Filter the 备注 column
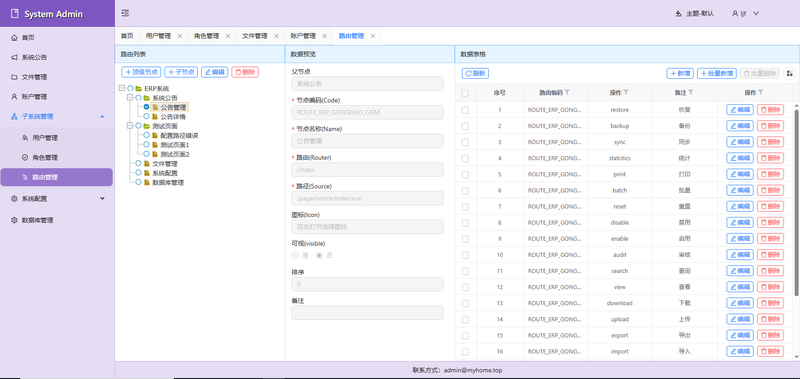800x379 pixels. [x=691, y=92]
